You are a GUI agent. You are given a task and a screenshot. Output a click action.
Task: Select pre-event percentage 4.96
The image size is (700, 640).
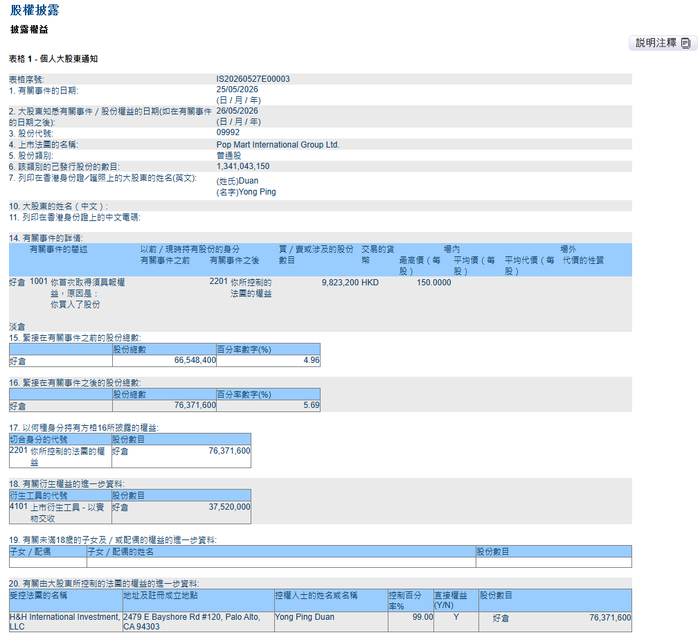(x=312, y=360)
